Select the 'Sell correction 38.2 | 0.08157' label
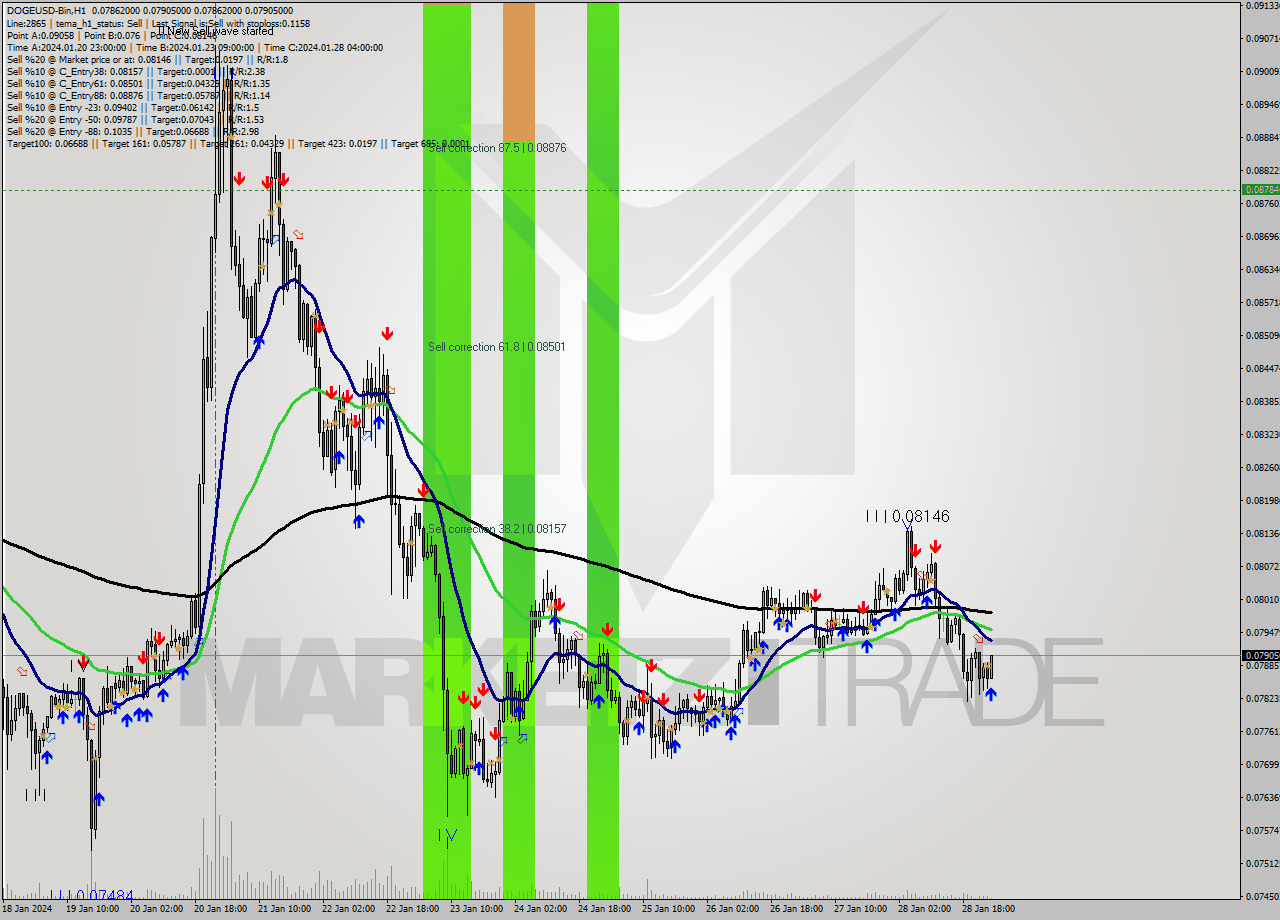Viewport: 1280px width, 920px height. (x=497, y=528)
